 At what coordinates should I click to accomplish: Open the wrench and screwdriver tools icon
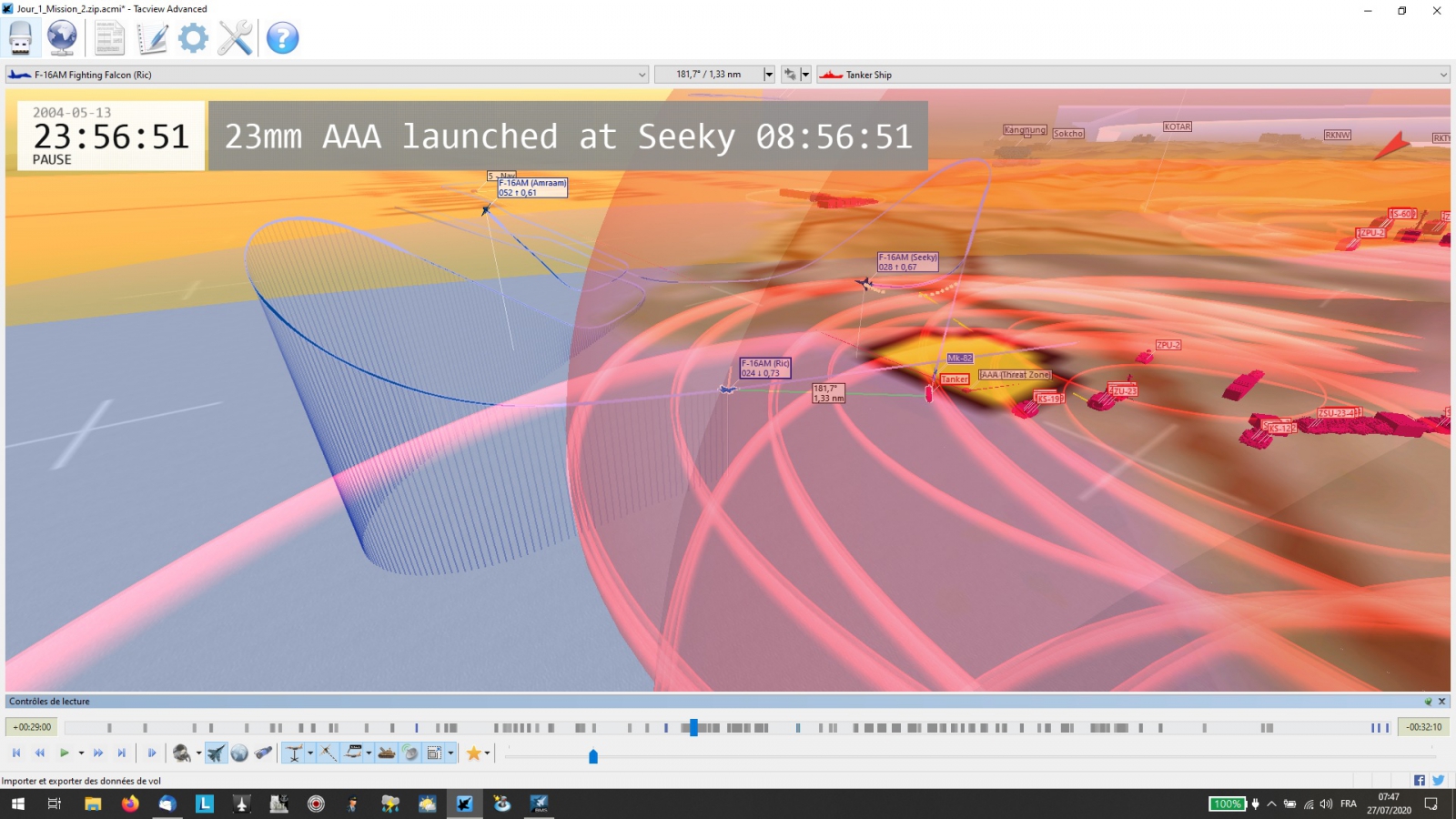[235, 38]
